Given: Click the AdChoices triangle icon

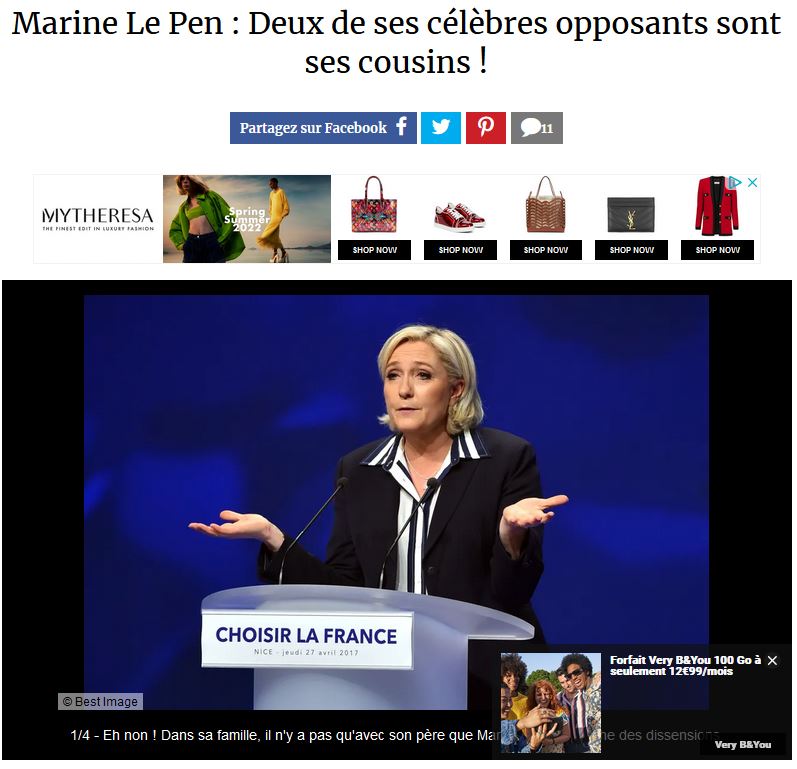Looking at the screenshot, I should click(735, 182).
